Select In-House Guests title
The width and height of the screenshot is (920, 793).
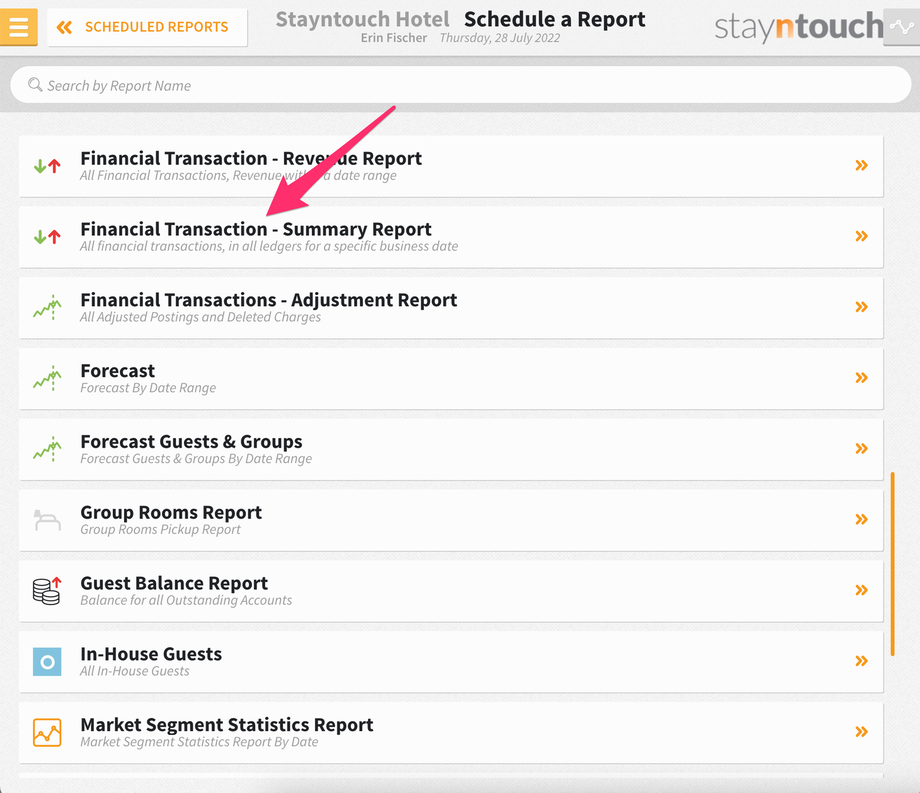tap(151, 654)
